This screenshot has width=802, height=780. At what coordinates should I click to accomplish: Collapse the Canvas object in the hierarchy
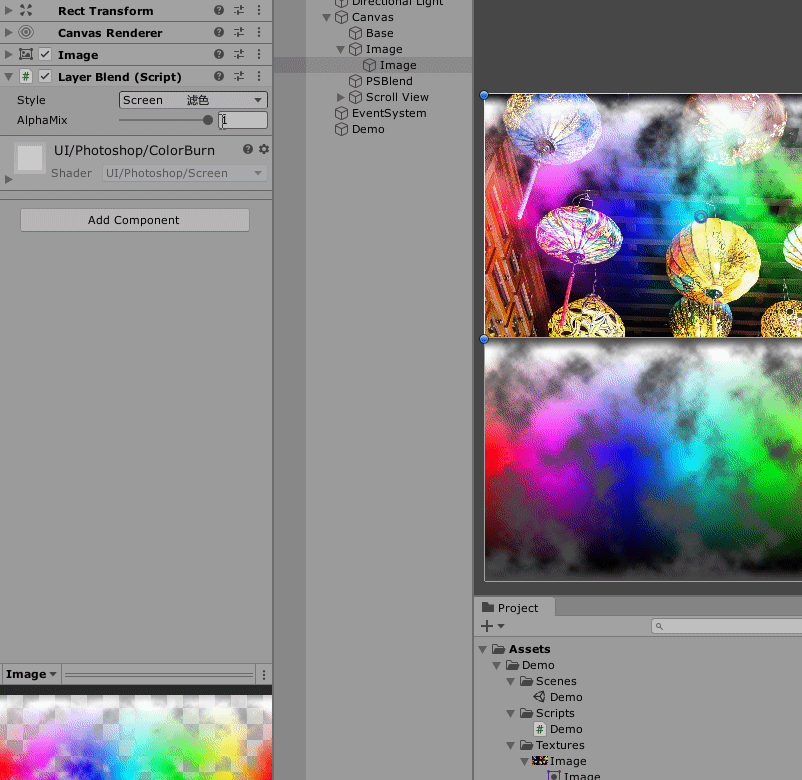click(326, 17)
